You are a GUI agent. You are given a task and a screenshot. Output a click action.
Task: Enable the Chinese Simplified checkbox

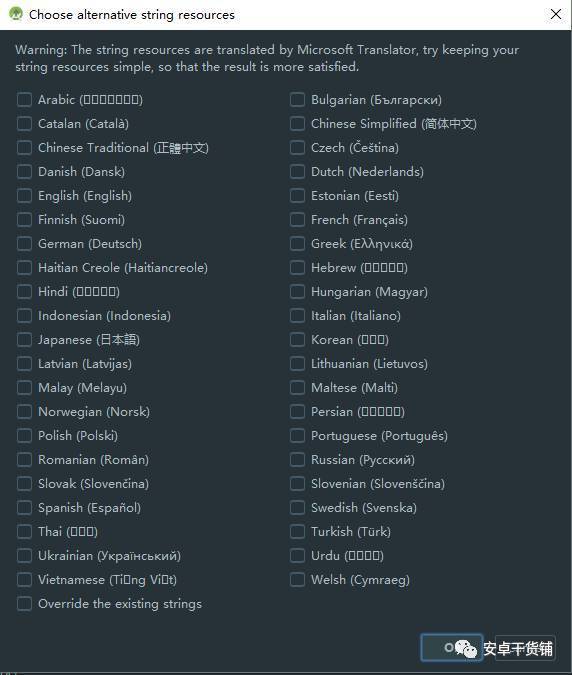(x=297, y=124)
